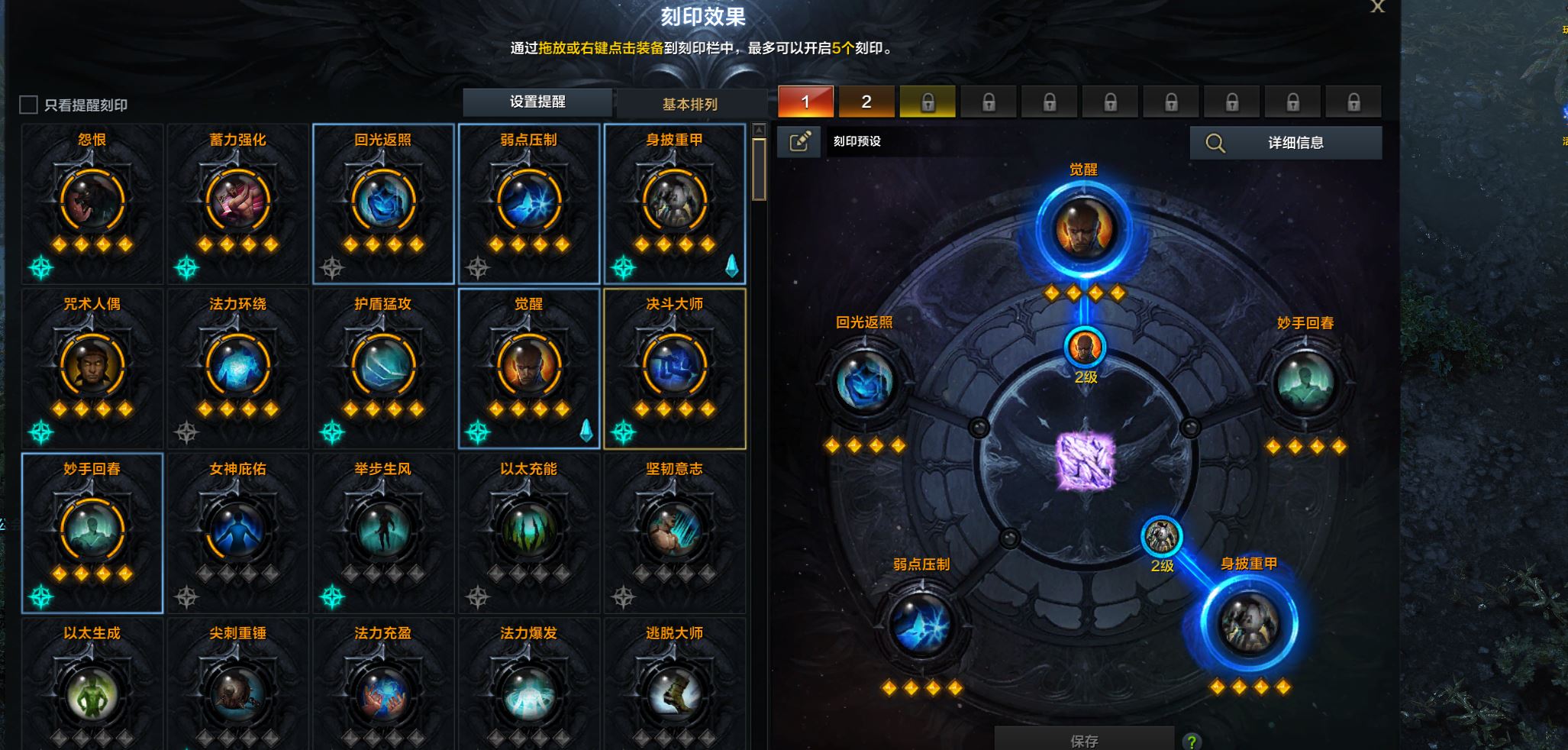Click the green help question mark icon
1568x750 pixels.
point(1191,741)
